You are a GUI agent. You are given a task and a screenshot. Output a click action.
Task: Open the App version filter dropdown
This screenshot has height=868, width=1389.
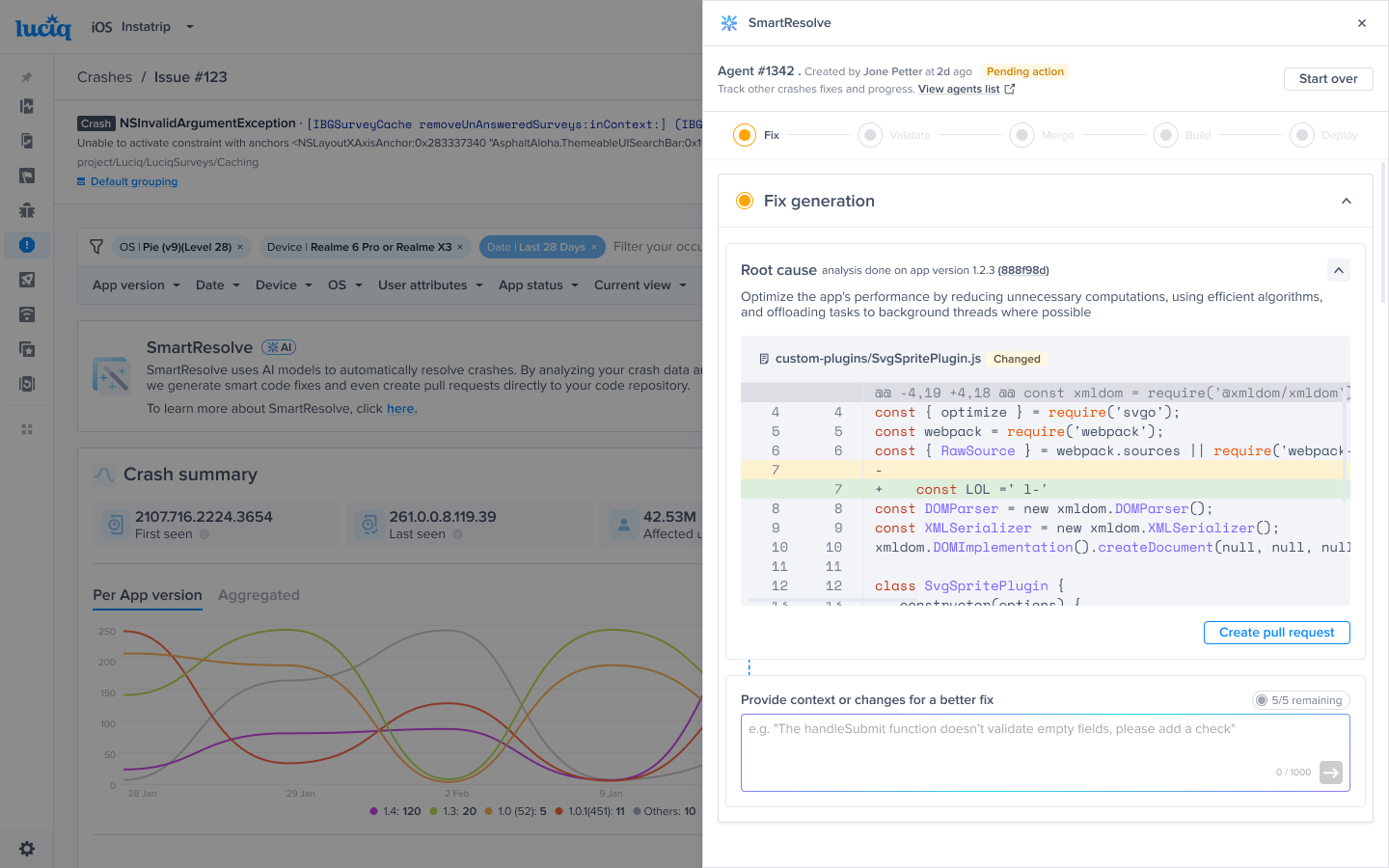coord(136,285)
